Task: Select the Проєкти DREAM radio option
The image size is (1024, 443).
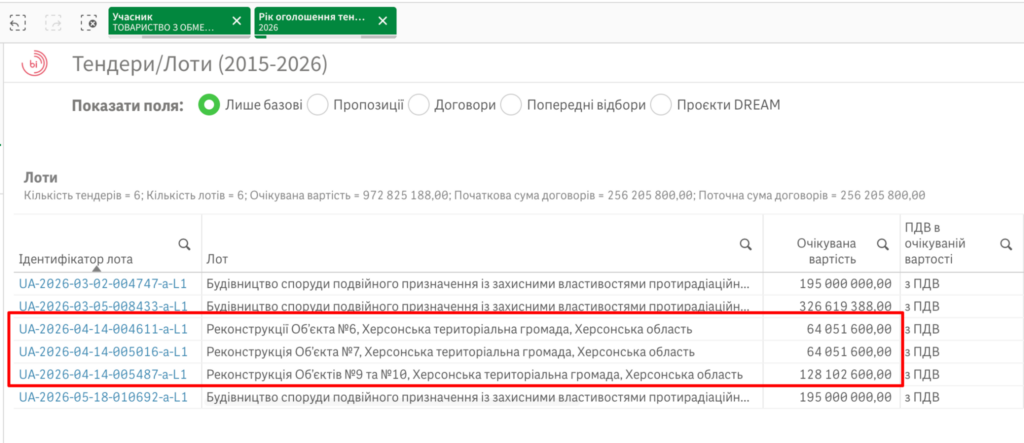Action: click(x=661, y=105)
